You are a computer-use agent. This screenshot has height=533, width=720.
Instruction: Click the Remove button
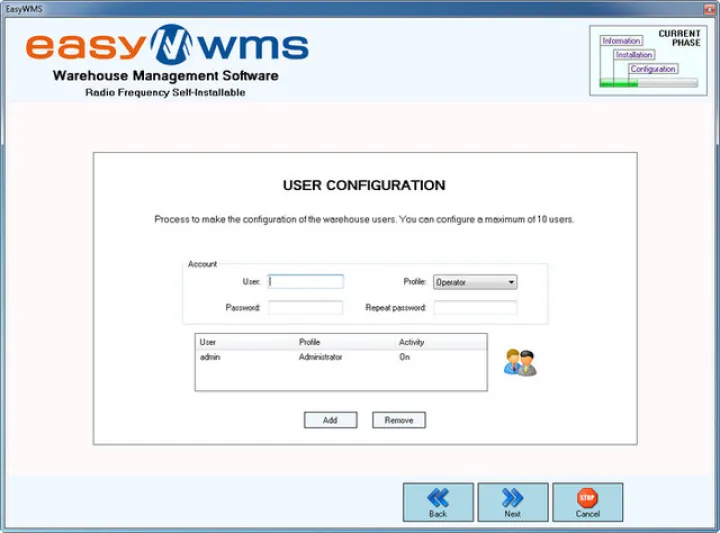(399, 420)
